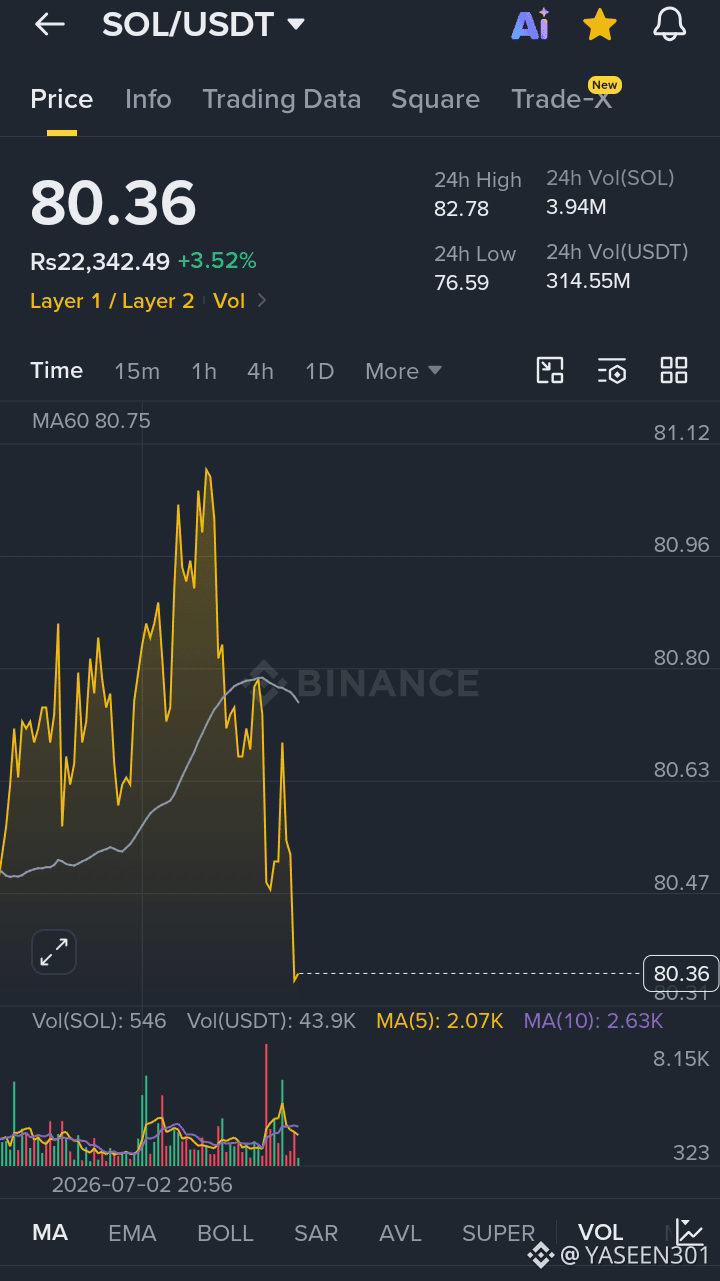Open the Trade-X tab

(561, 99)
